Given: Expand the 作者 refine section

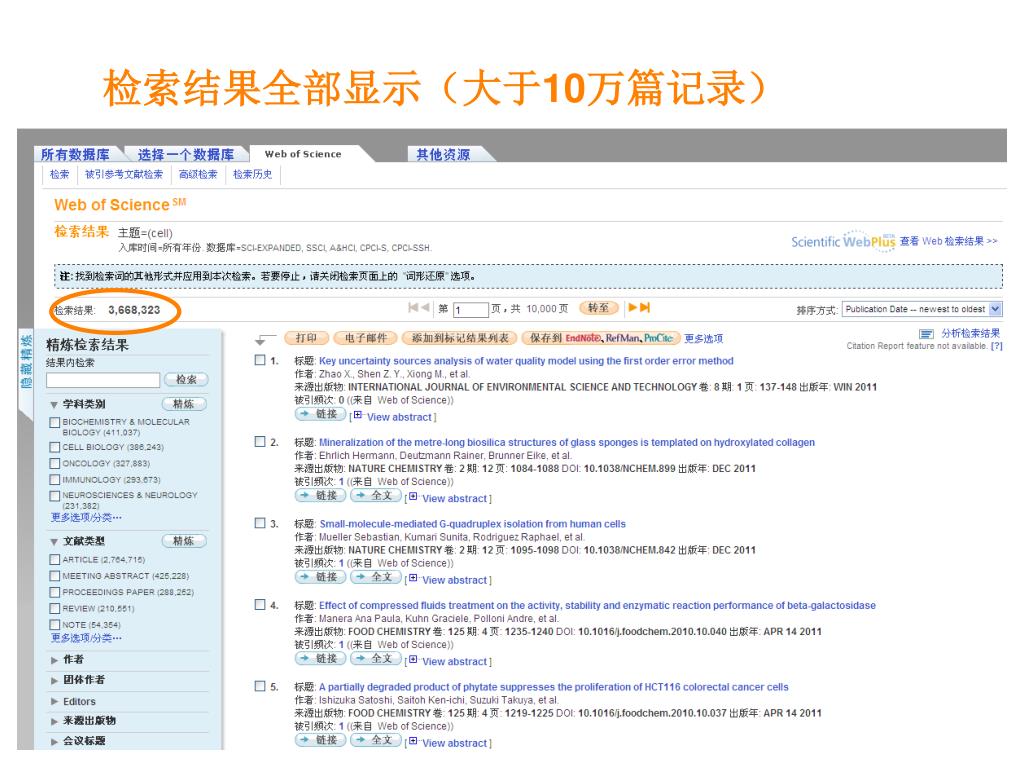Looking at the screenshot, I should coord(54,660).
